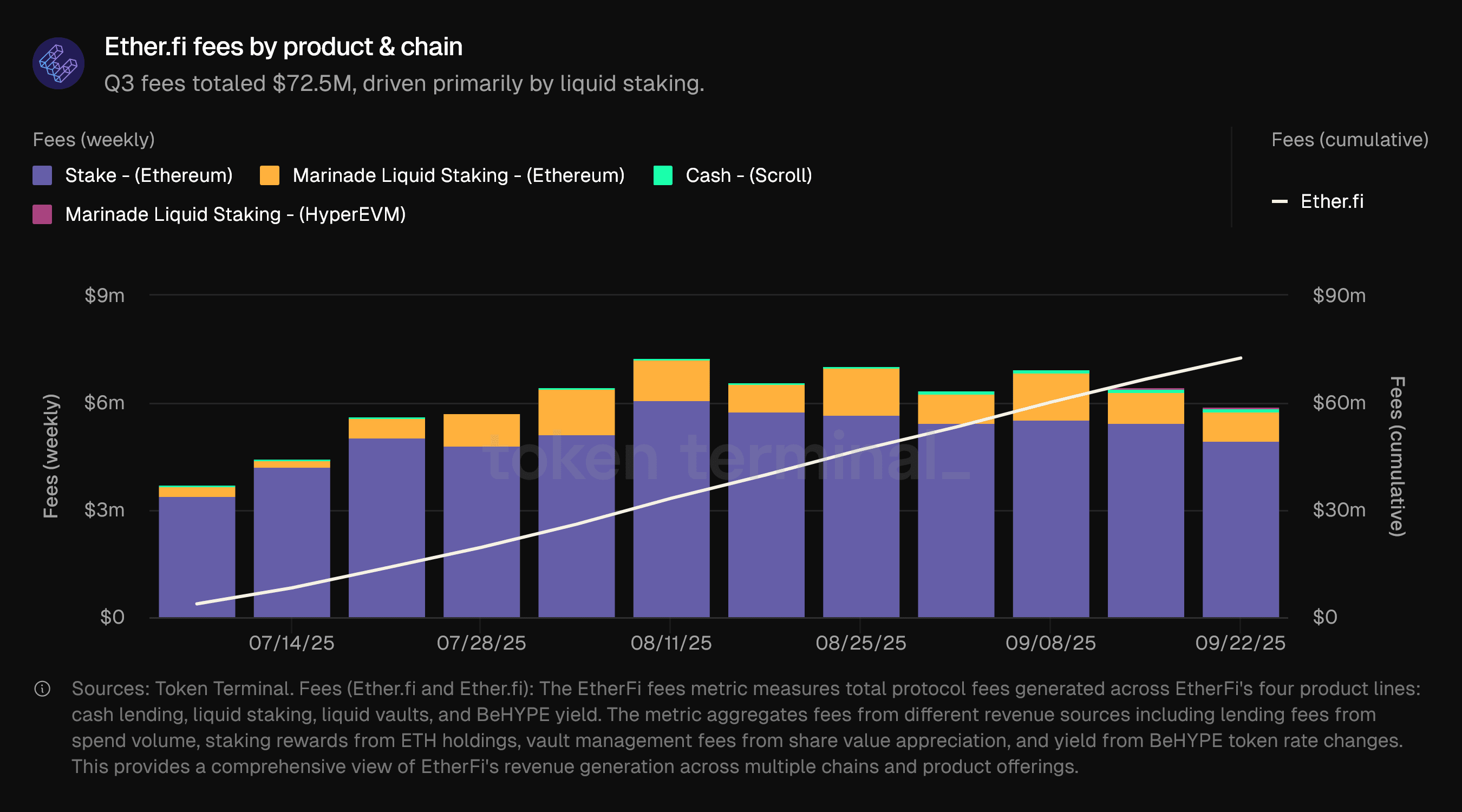Toggle Marinade Liquid Staking - (HyperEVM) label
Screen dimensions: 1462x812
[x=236, y=214]
